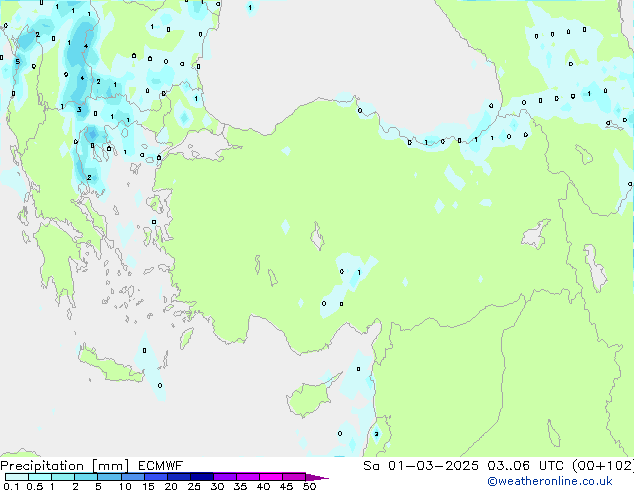Image resolution: width=634 pixels, height=490 pixels.
Task: Click the 5–10 mm legend swatch
Action: (109, 477)
